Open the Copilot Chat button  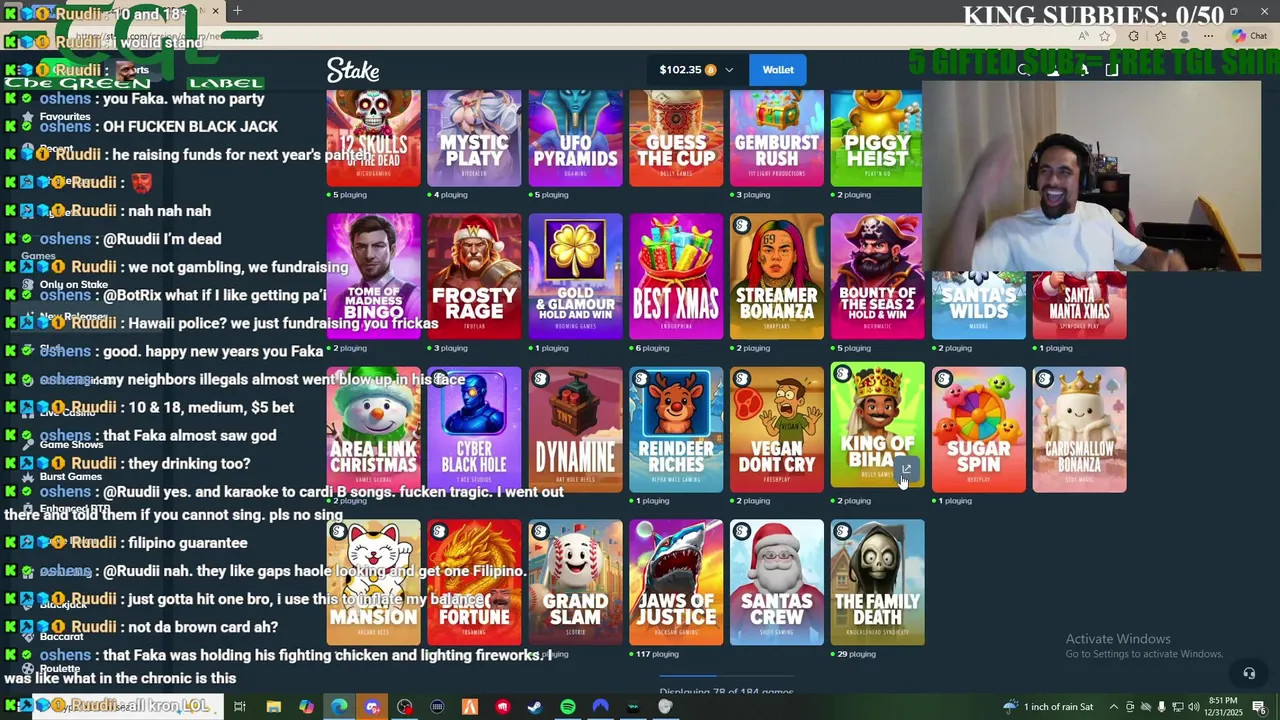click(x=1250, y=36)
